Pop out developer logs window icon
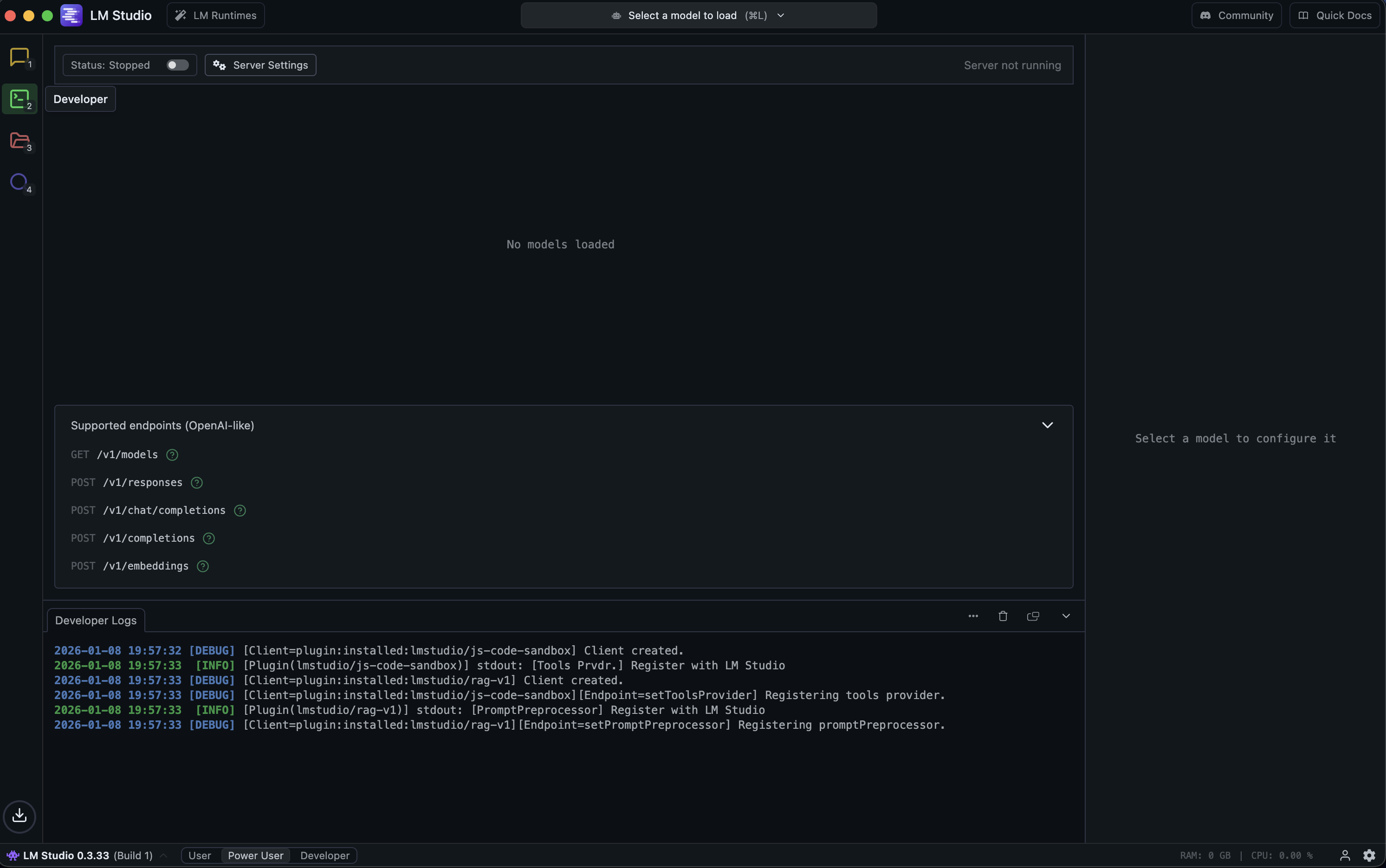 click(x=1032, y=616)
